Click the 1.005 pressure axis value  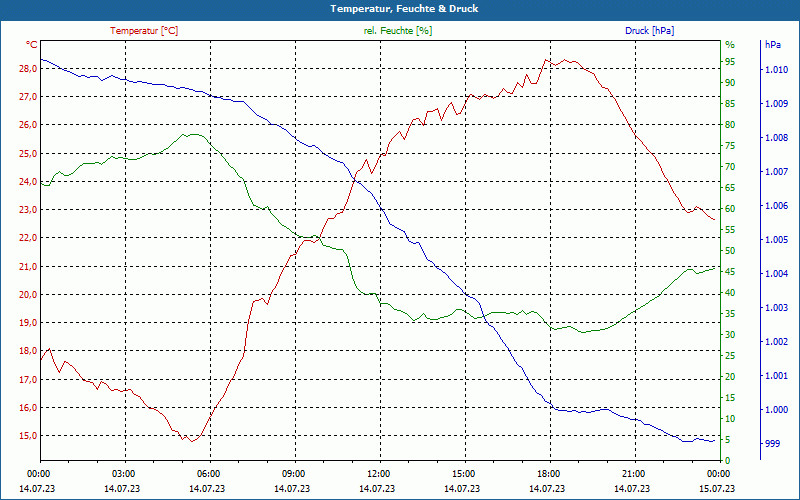tap(777, 240)
